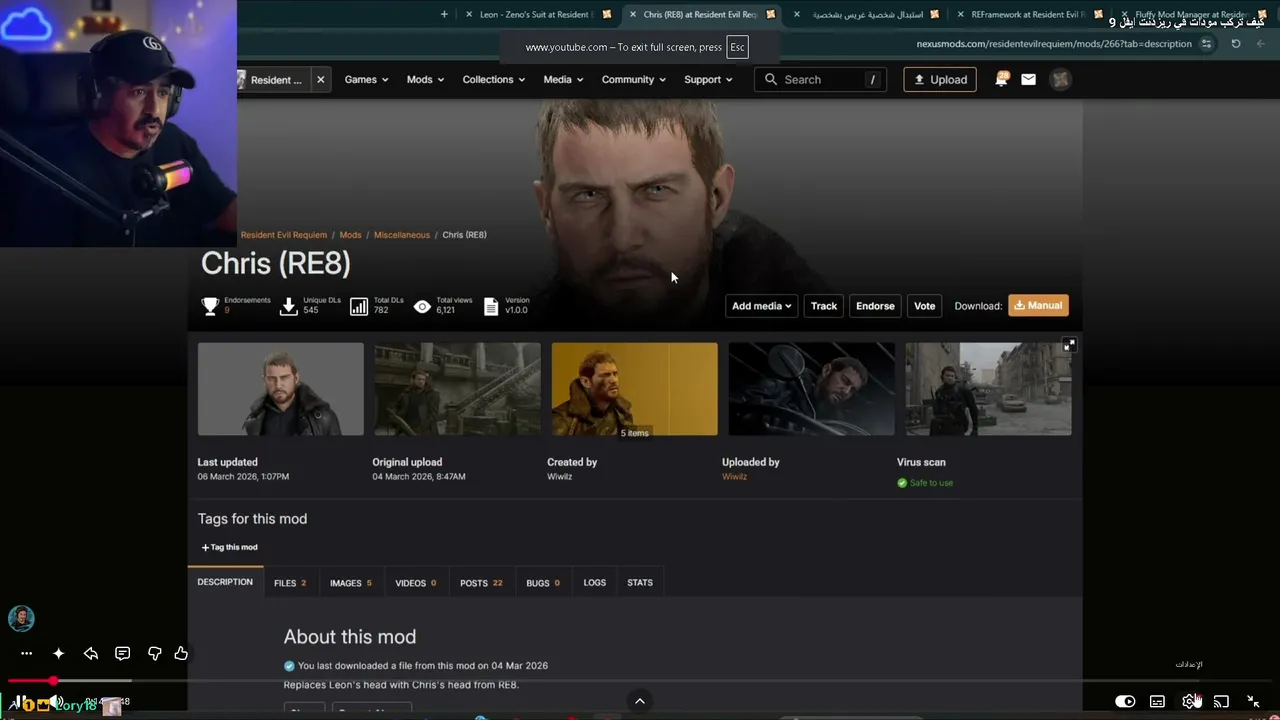1280x720 pixels.
Task: Click the Nexus Mods search field
Action: coord(820,80)
